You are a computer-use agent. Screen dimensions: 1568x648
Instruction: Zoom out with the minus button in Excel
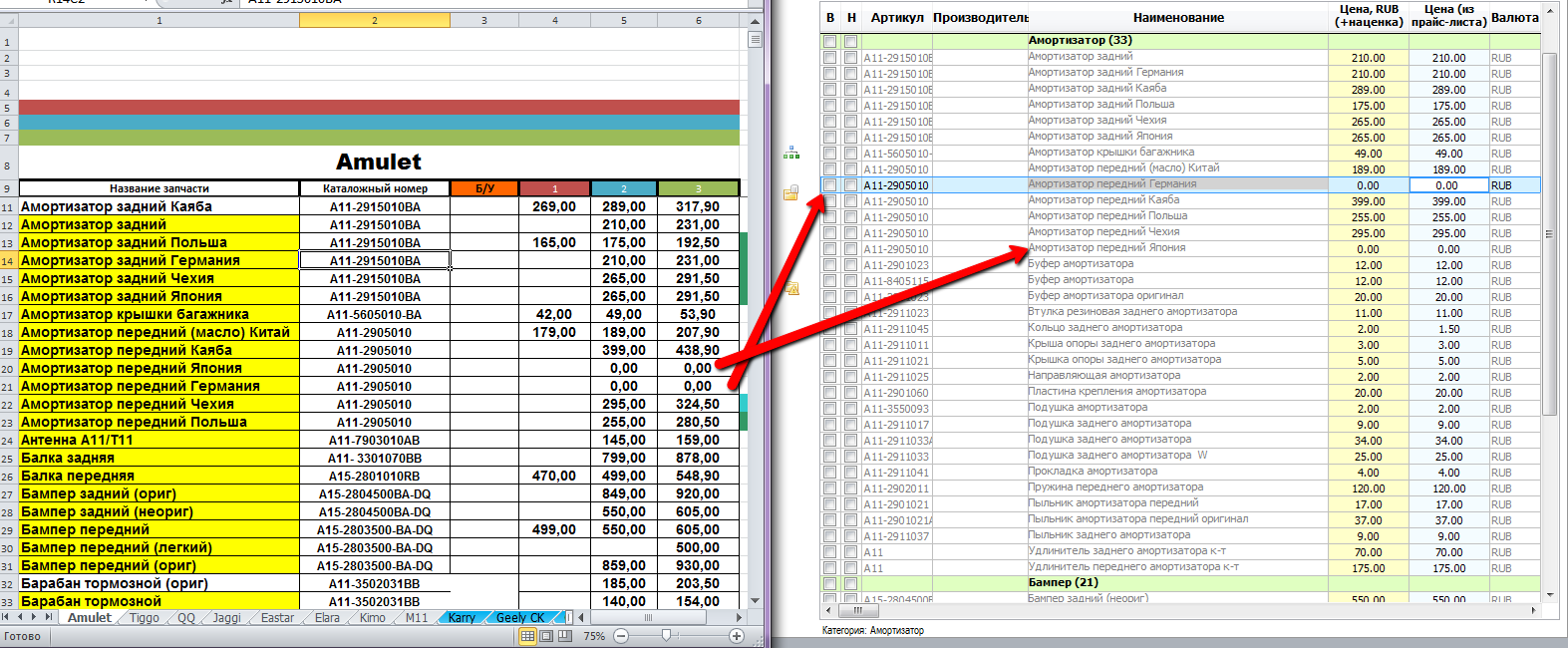pos(621,636)
